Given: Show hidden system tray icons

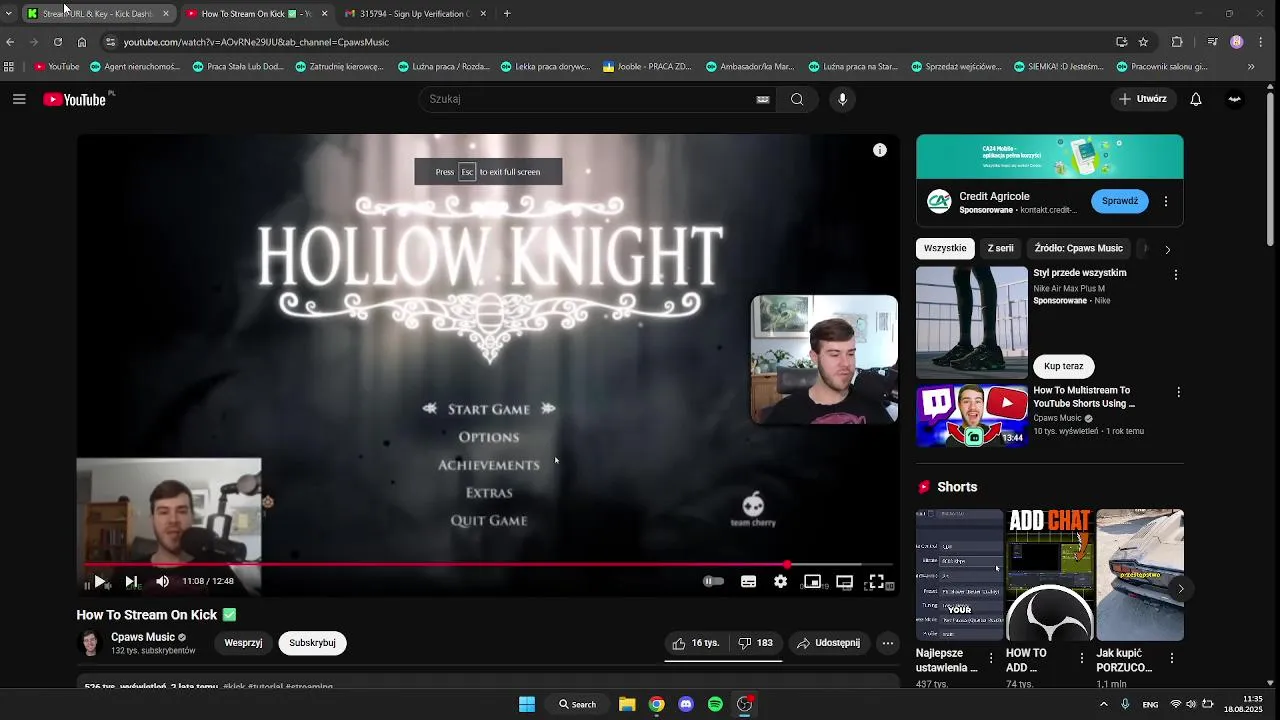Looking at the screenshot, I should tap(1104, 704).
